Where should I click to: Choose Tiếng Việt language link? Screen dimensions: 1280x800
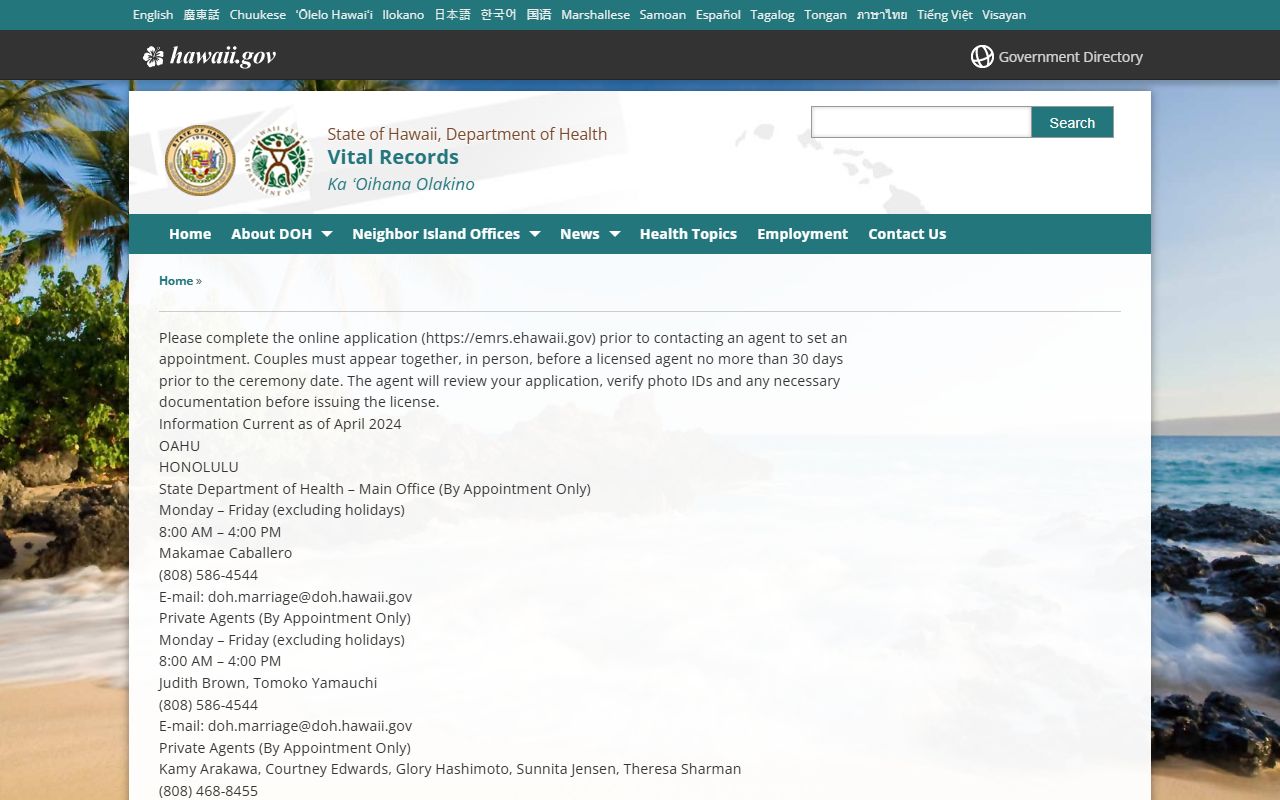944,15
